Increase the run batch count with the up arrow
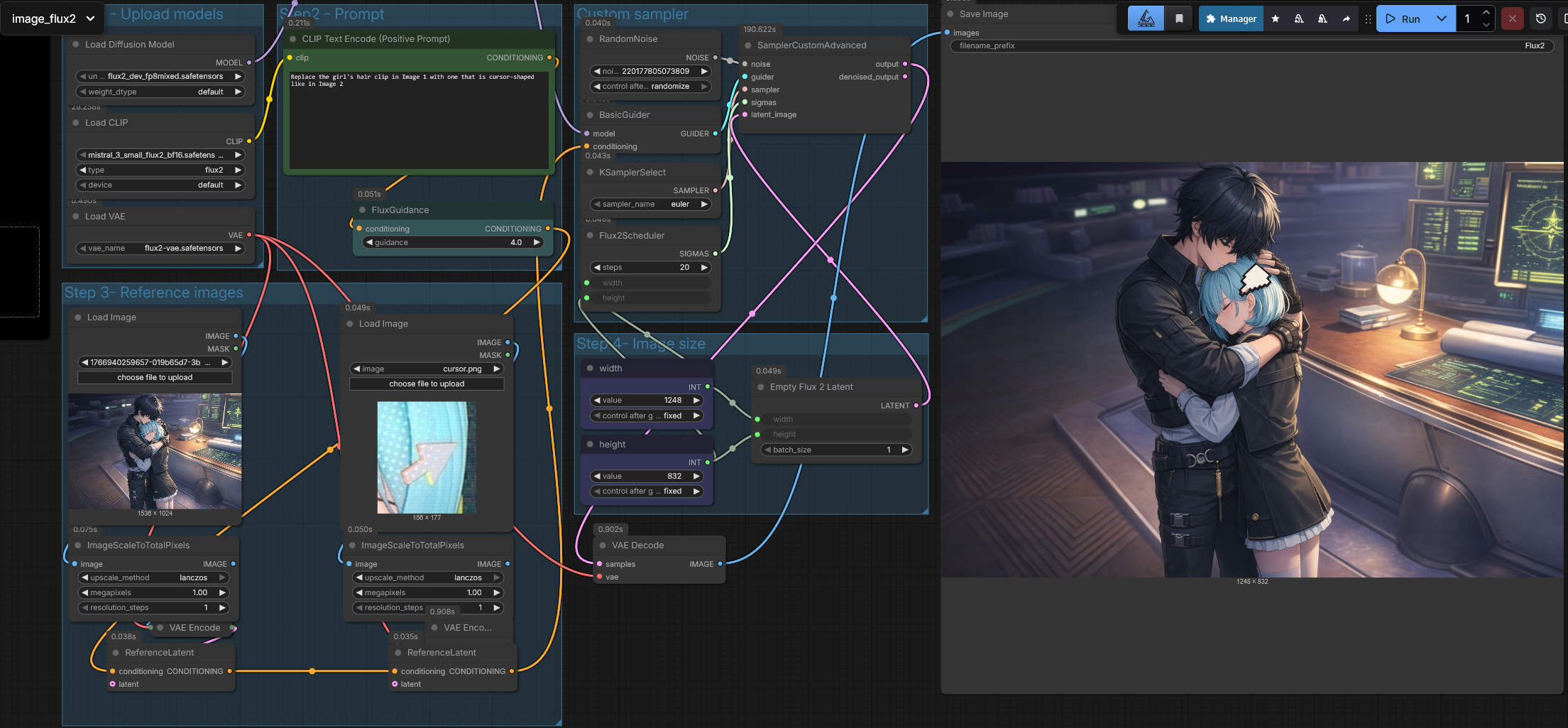 (1486, 13)
